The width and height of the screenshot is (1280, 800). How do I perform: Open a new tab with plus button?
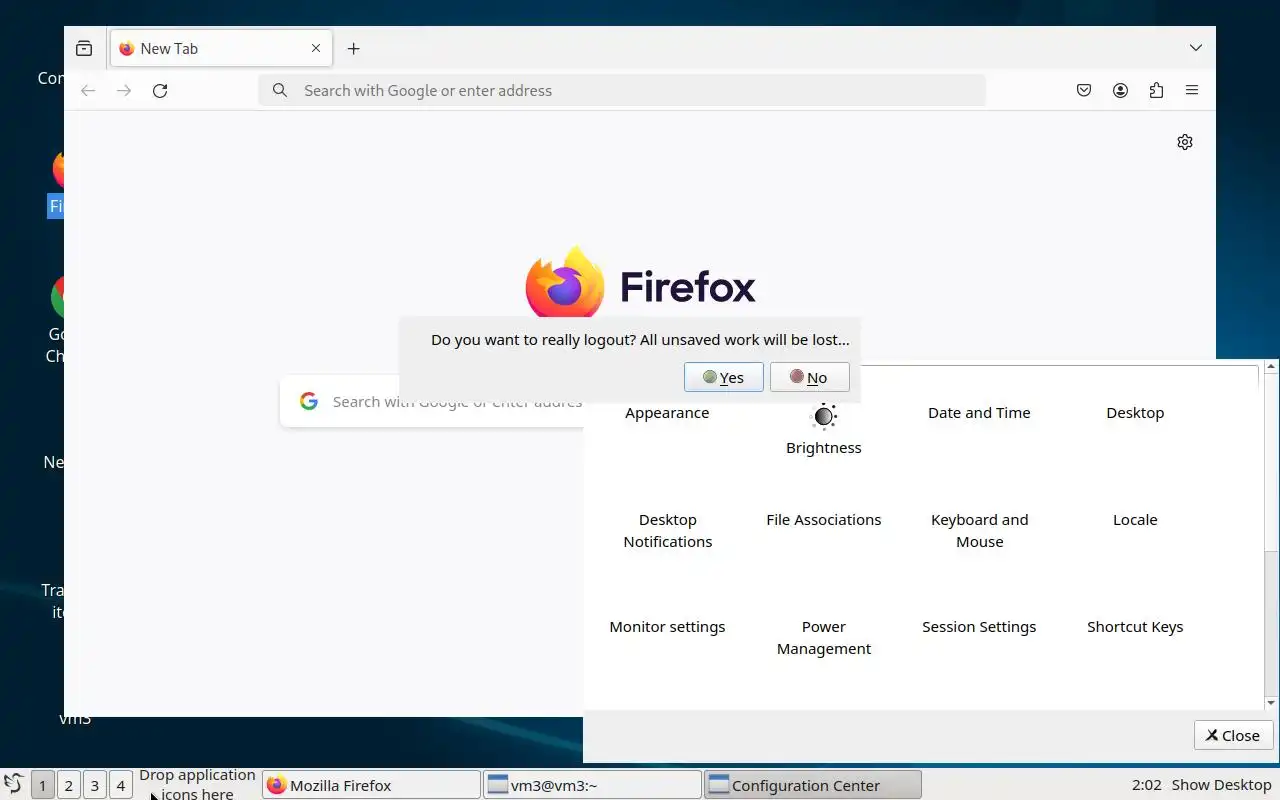(353, 48)
